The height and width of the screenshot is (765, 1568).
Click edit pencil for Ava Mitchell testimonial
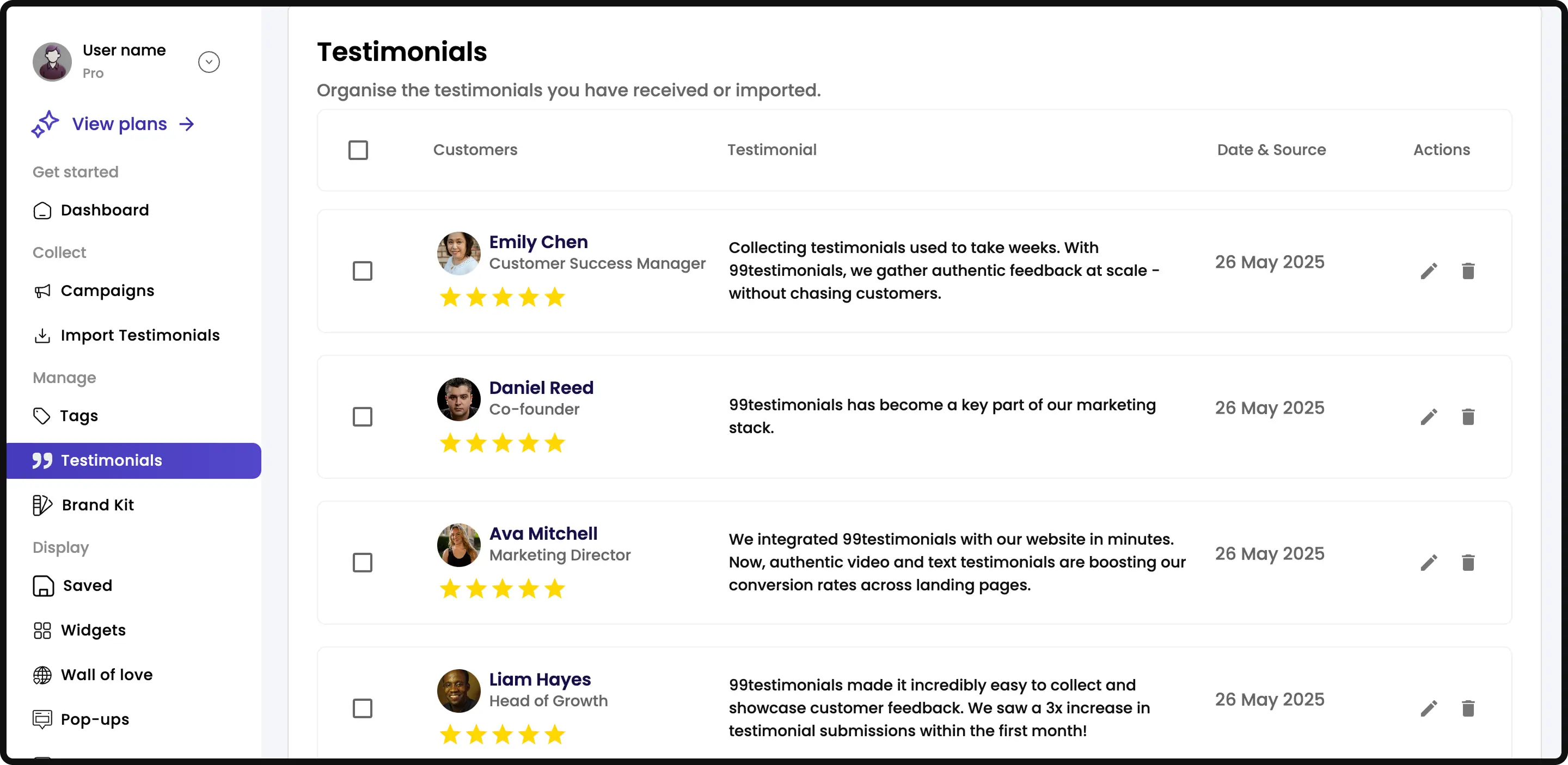click(1429, 563)
